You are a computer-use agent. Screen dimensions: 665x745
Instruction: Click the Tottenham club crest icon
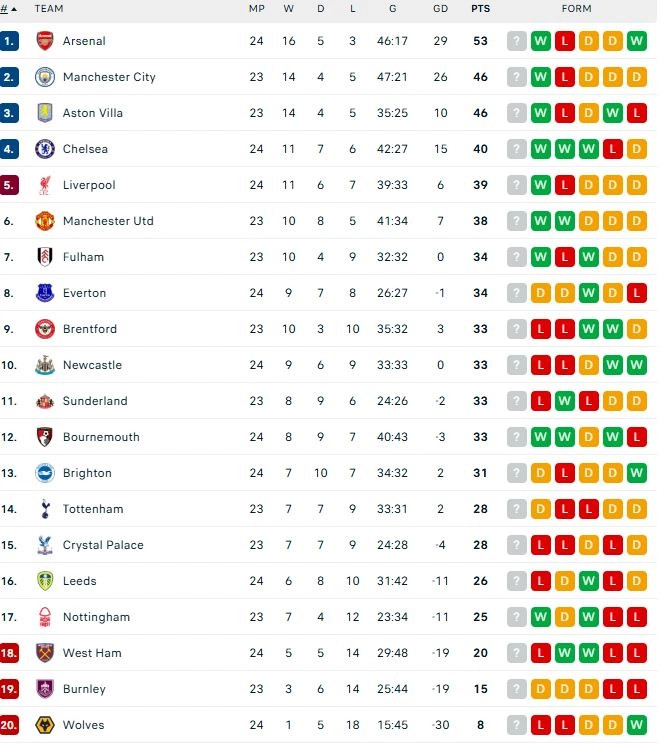44,509
